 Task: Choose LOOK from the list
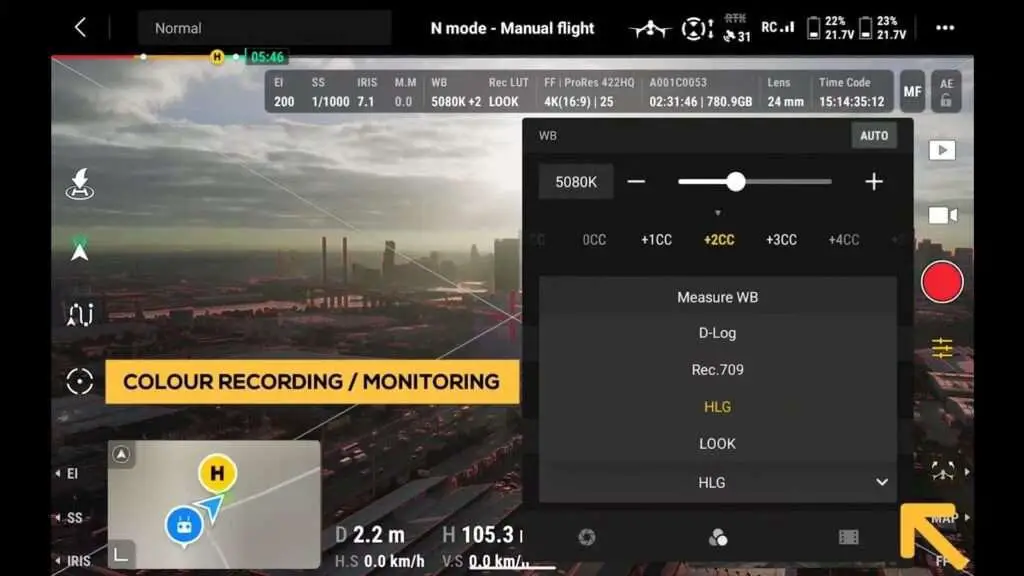[718, 443]
